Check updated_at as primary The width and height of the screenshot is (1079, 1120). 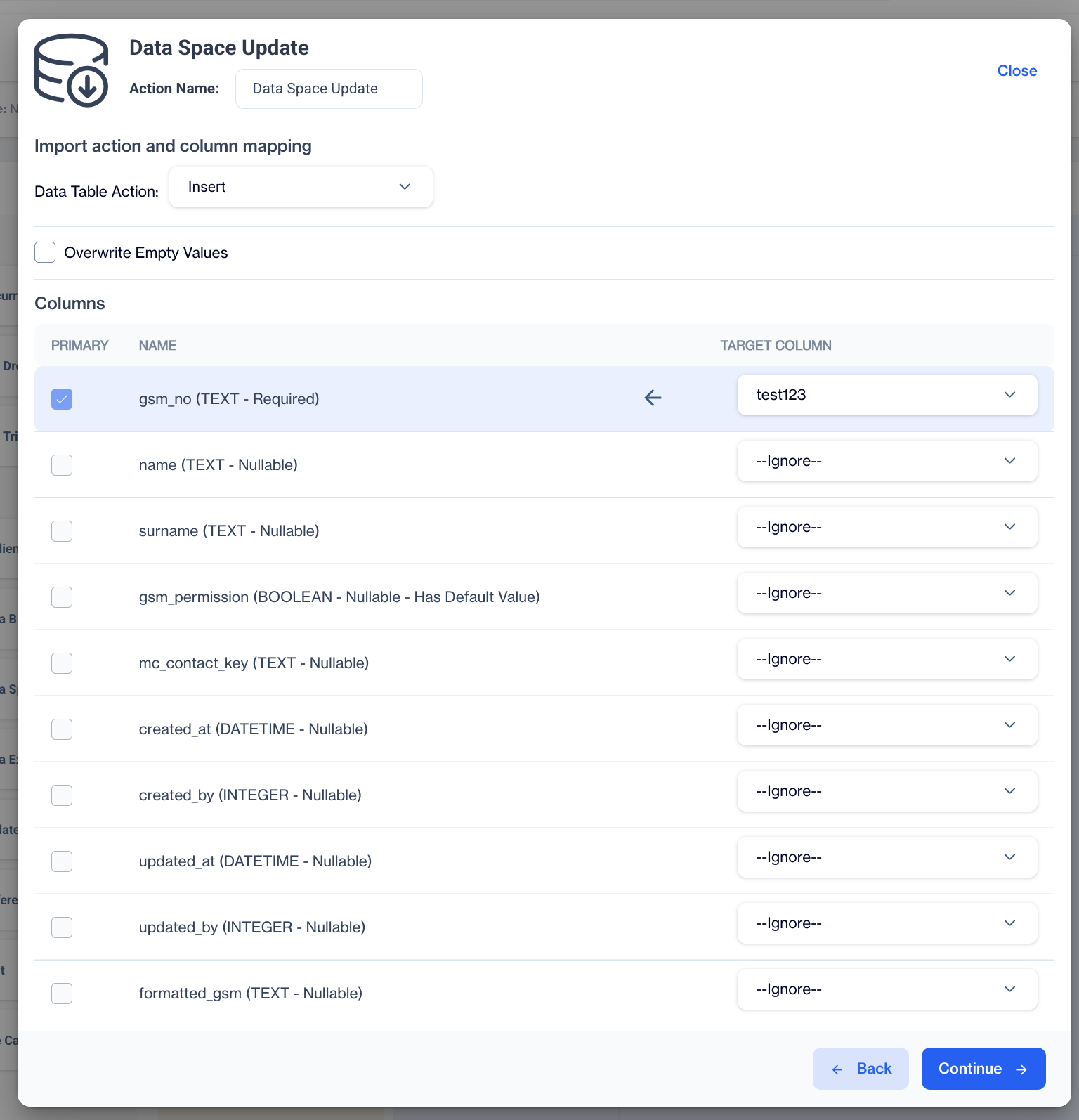click(x=62, y=861)
